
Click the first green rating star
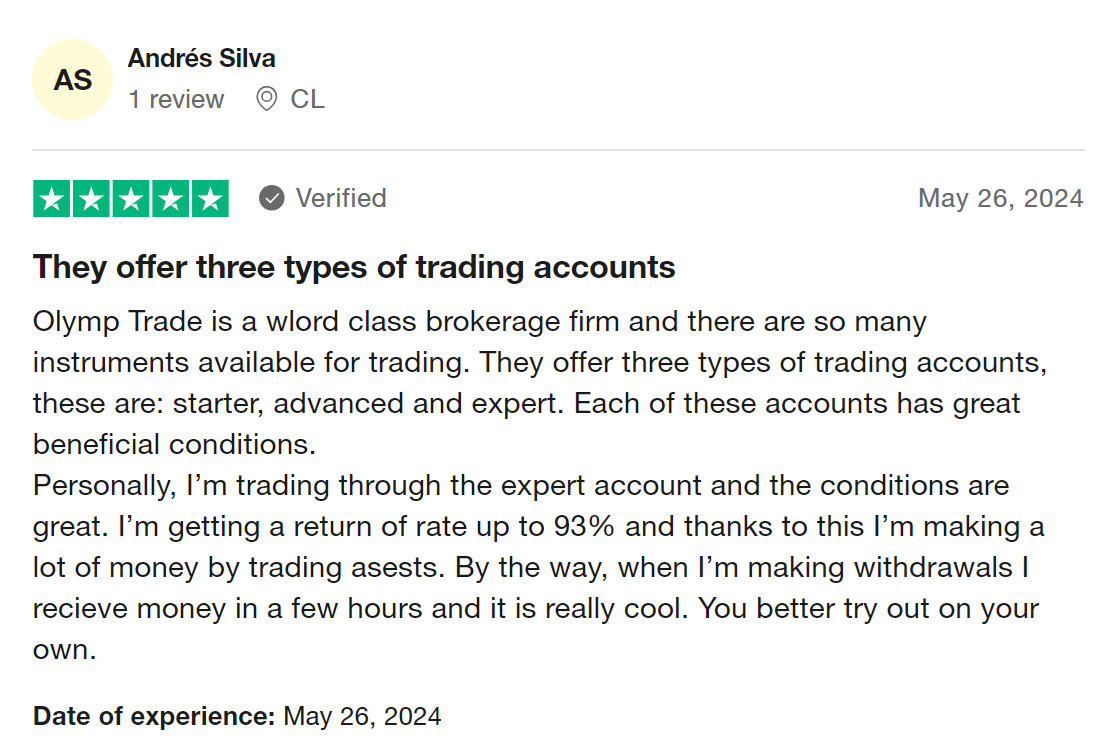(51, 199)
